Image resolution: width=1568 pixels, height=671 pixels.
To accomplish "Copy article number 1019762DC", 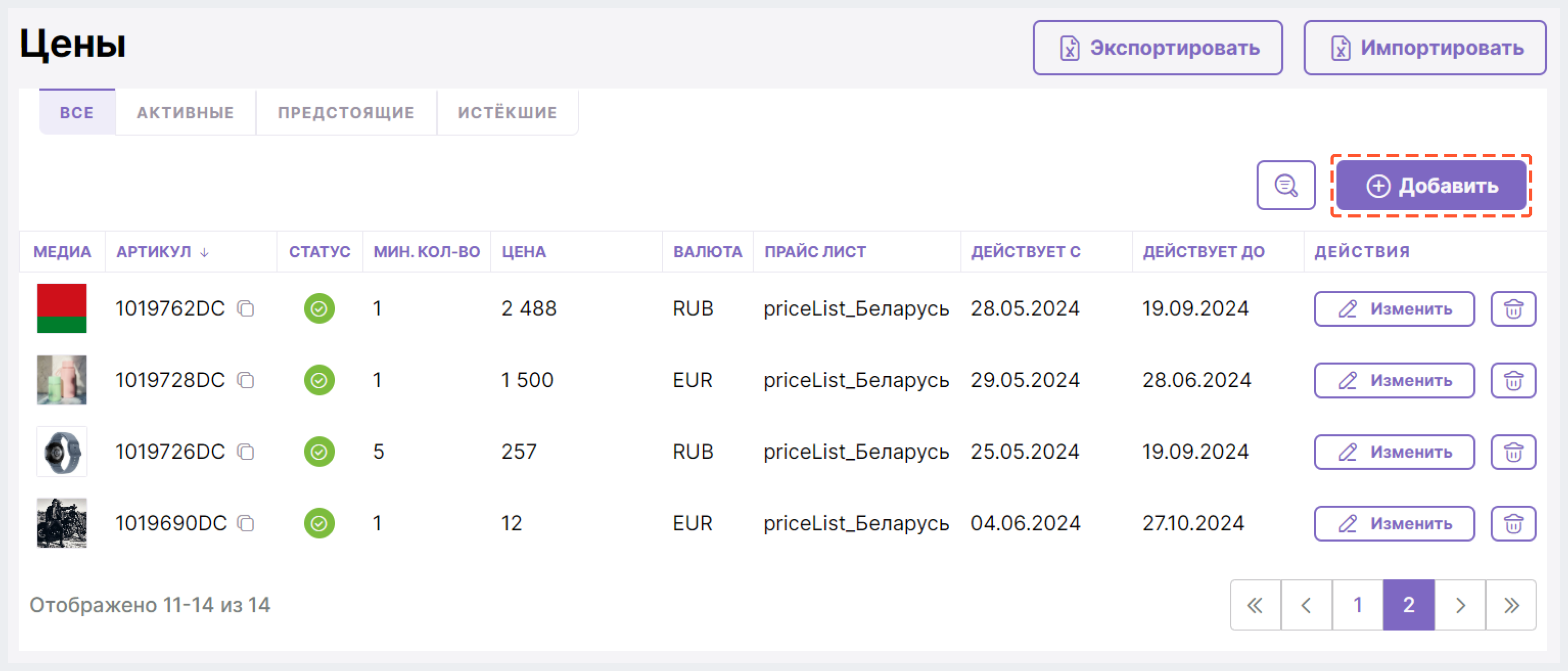I will tap(246, 309).
